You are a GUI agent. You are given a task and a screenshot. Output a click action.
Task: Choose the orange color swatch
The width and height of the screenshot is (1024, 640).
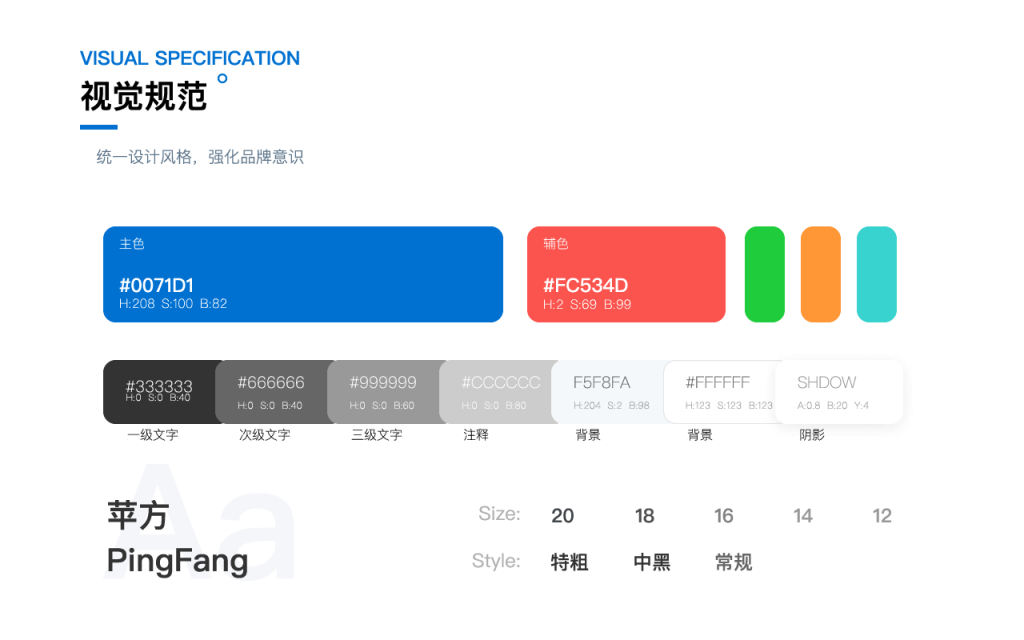click(x=821, y=274)
